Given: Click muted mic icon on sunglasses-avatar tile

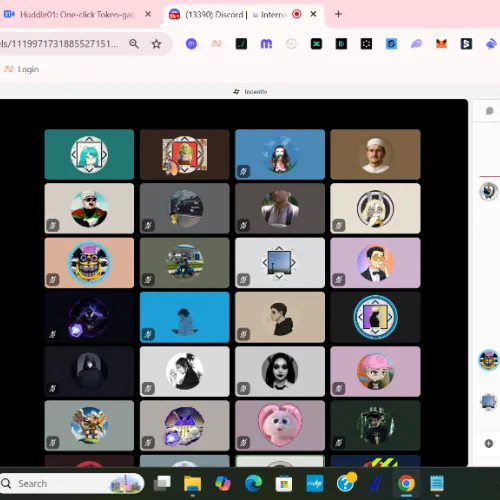Looking at the screenshot, I should click(53, 225).
